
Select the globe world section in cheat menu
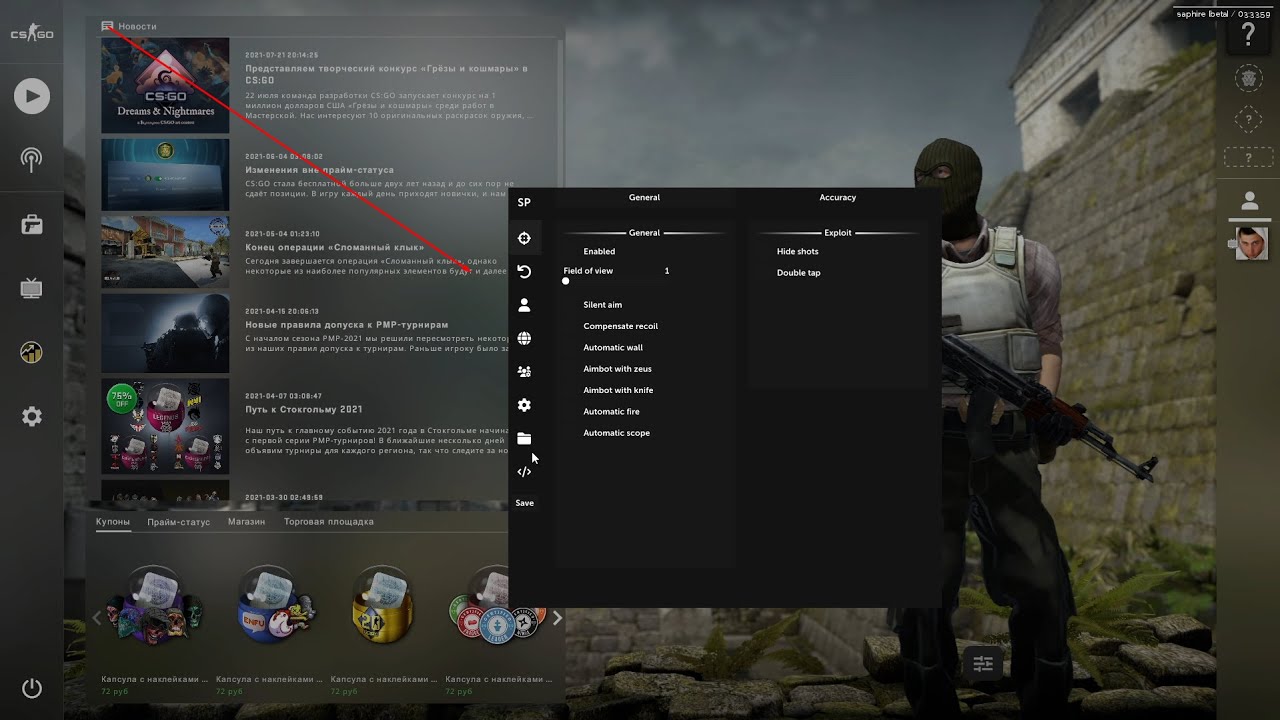tap(524, 338)
